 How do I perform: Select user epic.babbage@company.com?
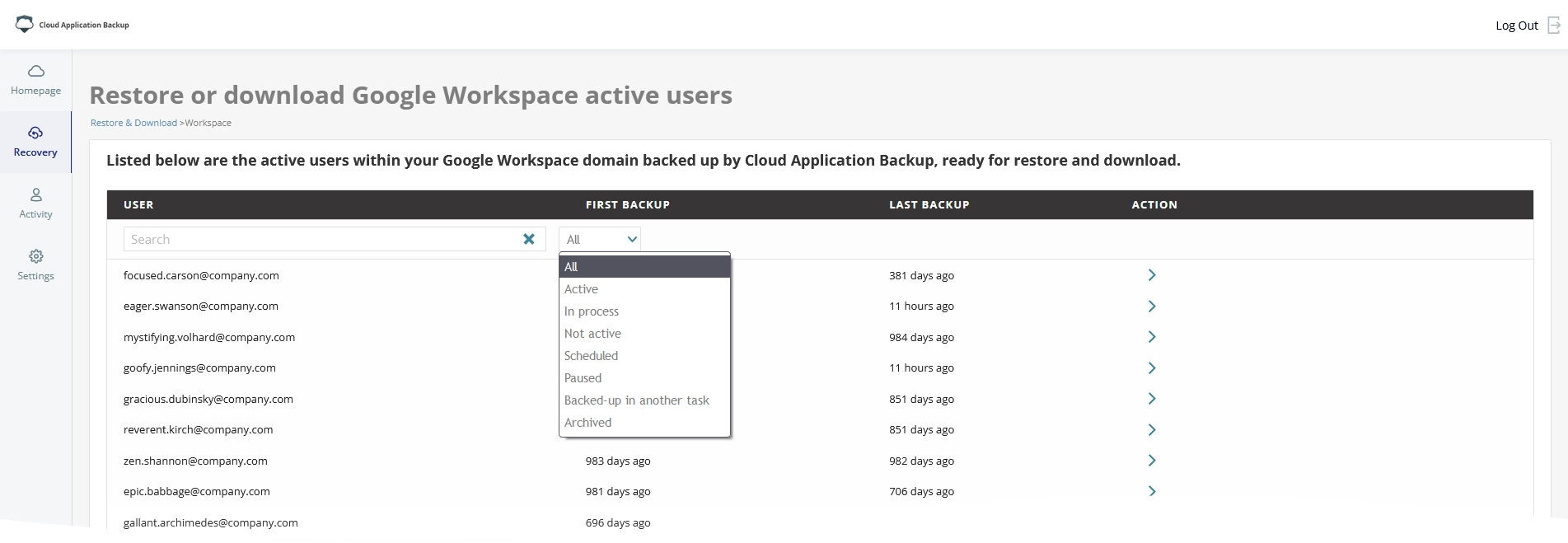197,492
